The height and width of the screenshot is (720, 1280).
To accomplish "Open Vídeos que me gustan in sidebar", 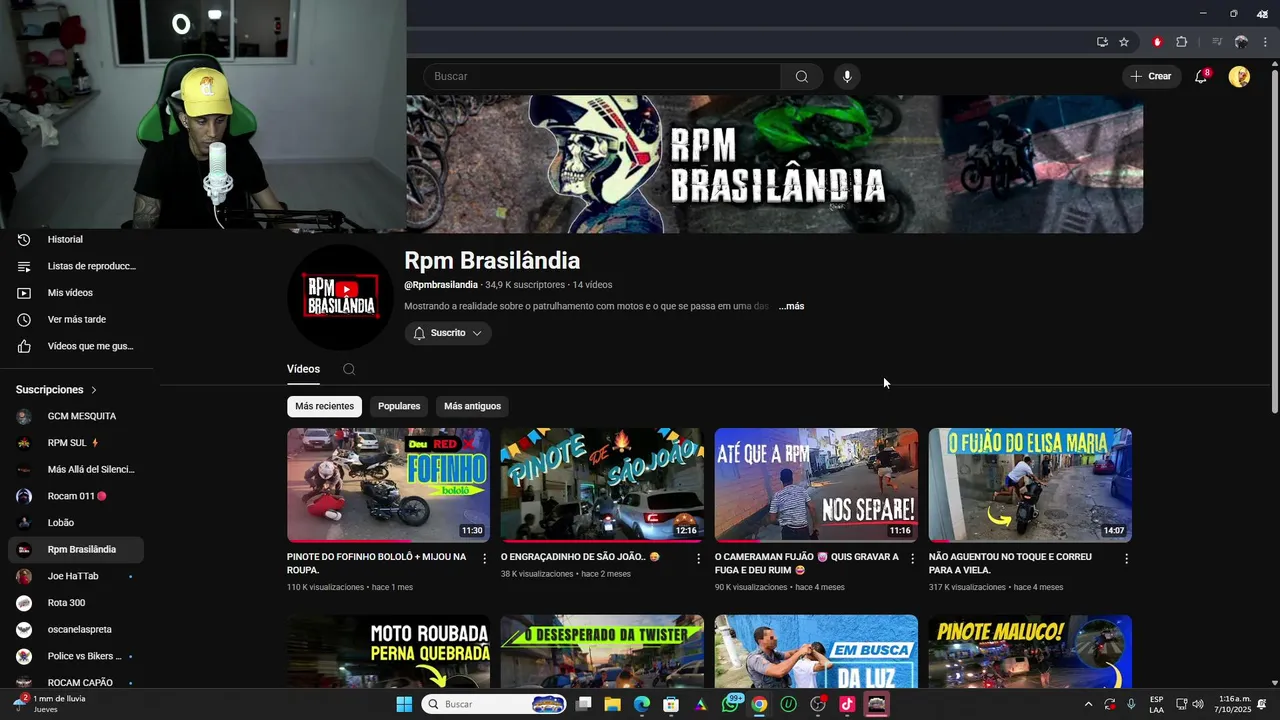I will 76,346.
